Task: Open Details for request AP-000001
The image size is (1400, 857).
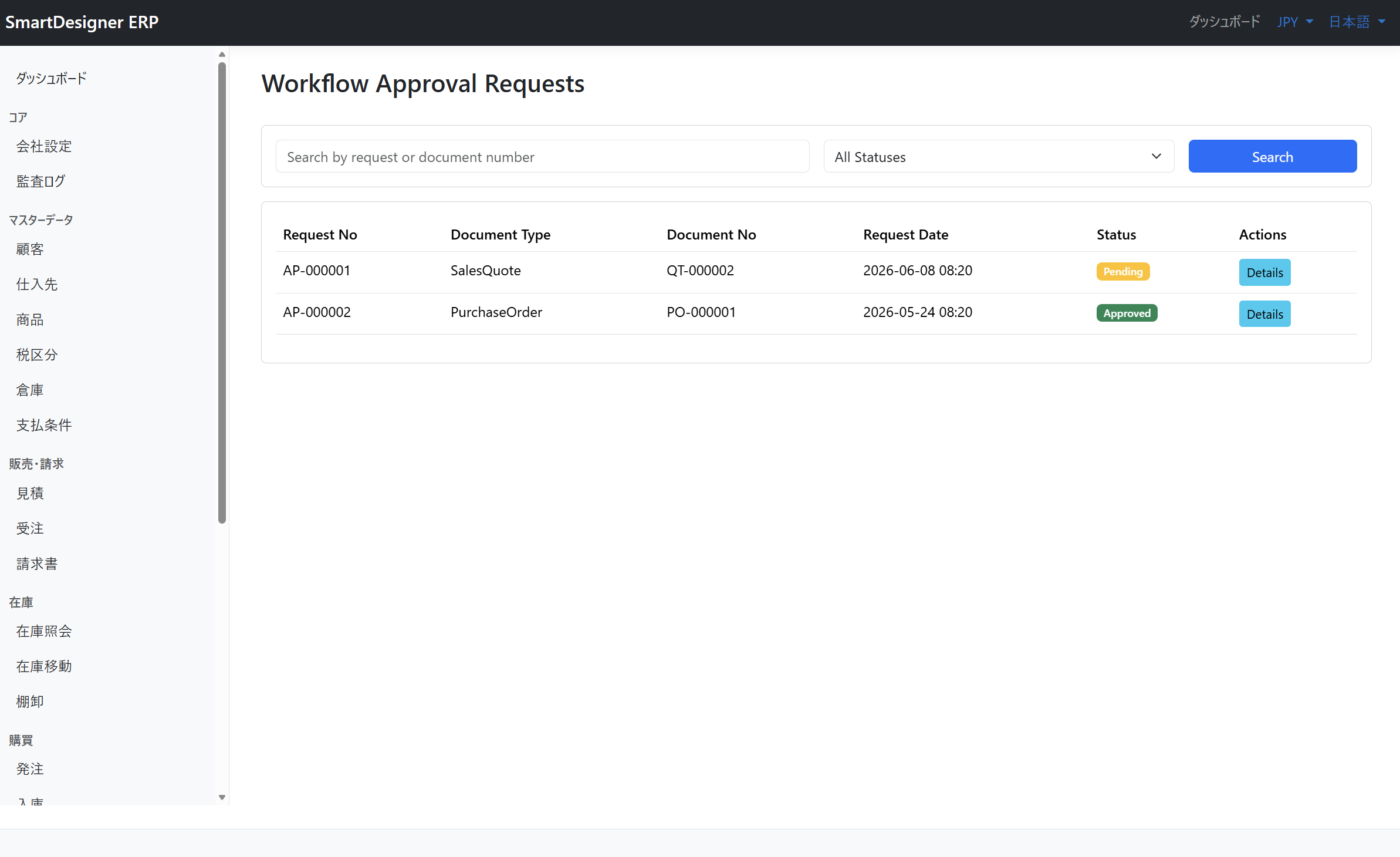Action: point(1264,272)
